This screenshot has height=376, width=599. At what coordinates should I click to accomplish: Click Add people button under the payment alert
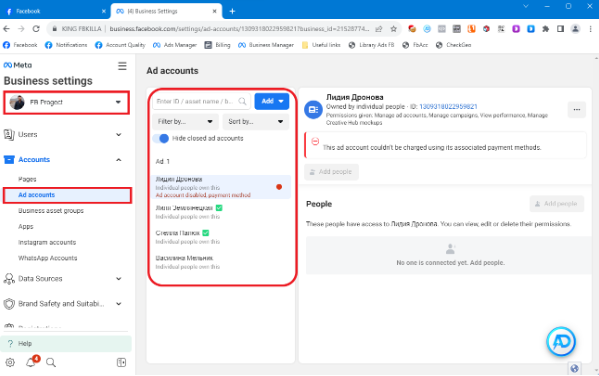pyautogui.click(x=331, y=172)
